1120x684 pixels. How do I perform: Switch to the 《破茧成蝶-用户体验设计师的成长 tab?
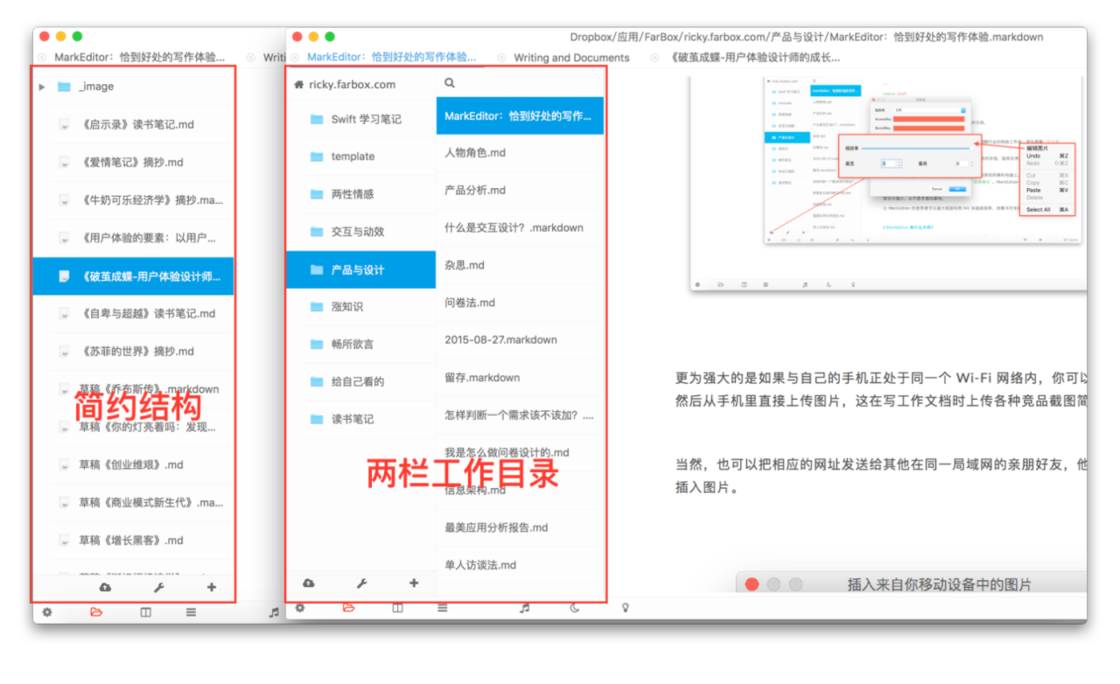tap(756, 57)
